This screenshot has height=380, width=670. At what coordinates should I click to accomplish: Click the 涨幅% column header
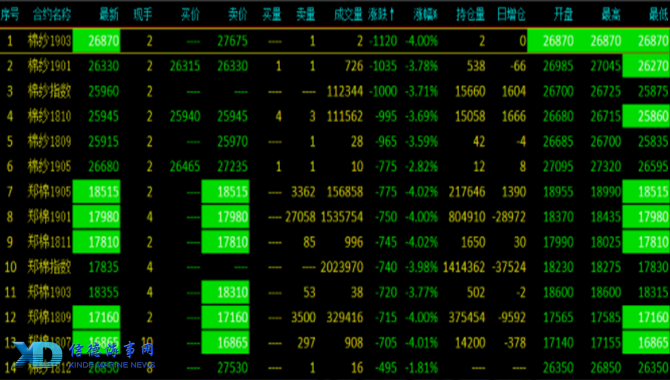coord(426,15)
